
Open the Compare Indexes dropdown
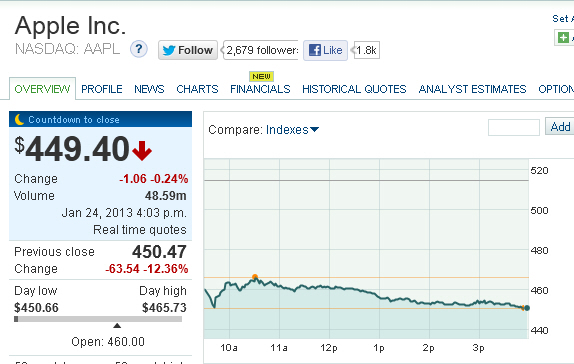point(287,130)
